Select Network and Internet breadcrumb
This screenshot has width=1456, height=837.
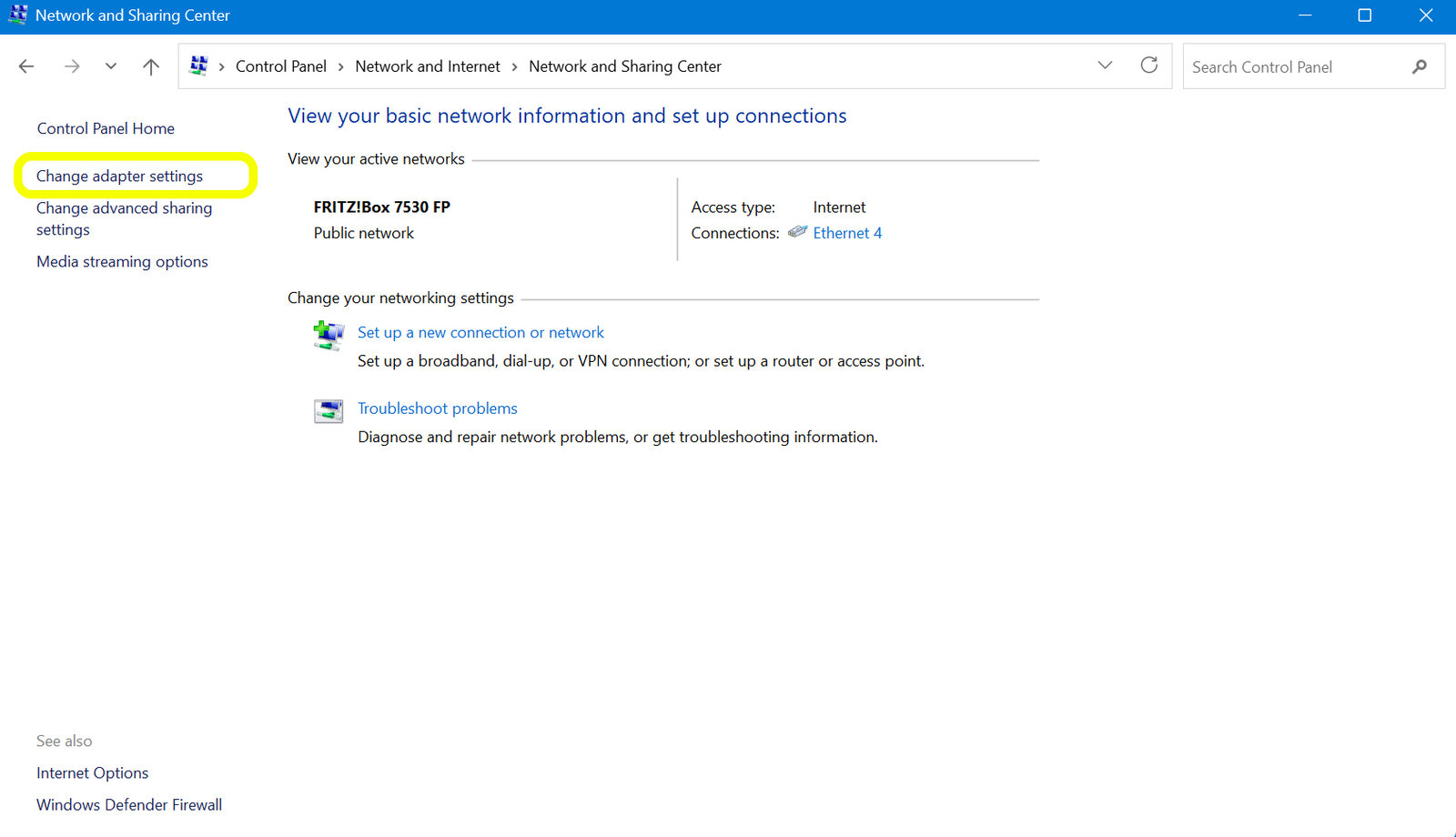427,66
